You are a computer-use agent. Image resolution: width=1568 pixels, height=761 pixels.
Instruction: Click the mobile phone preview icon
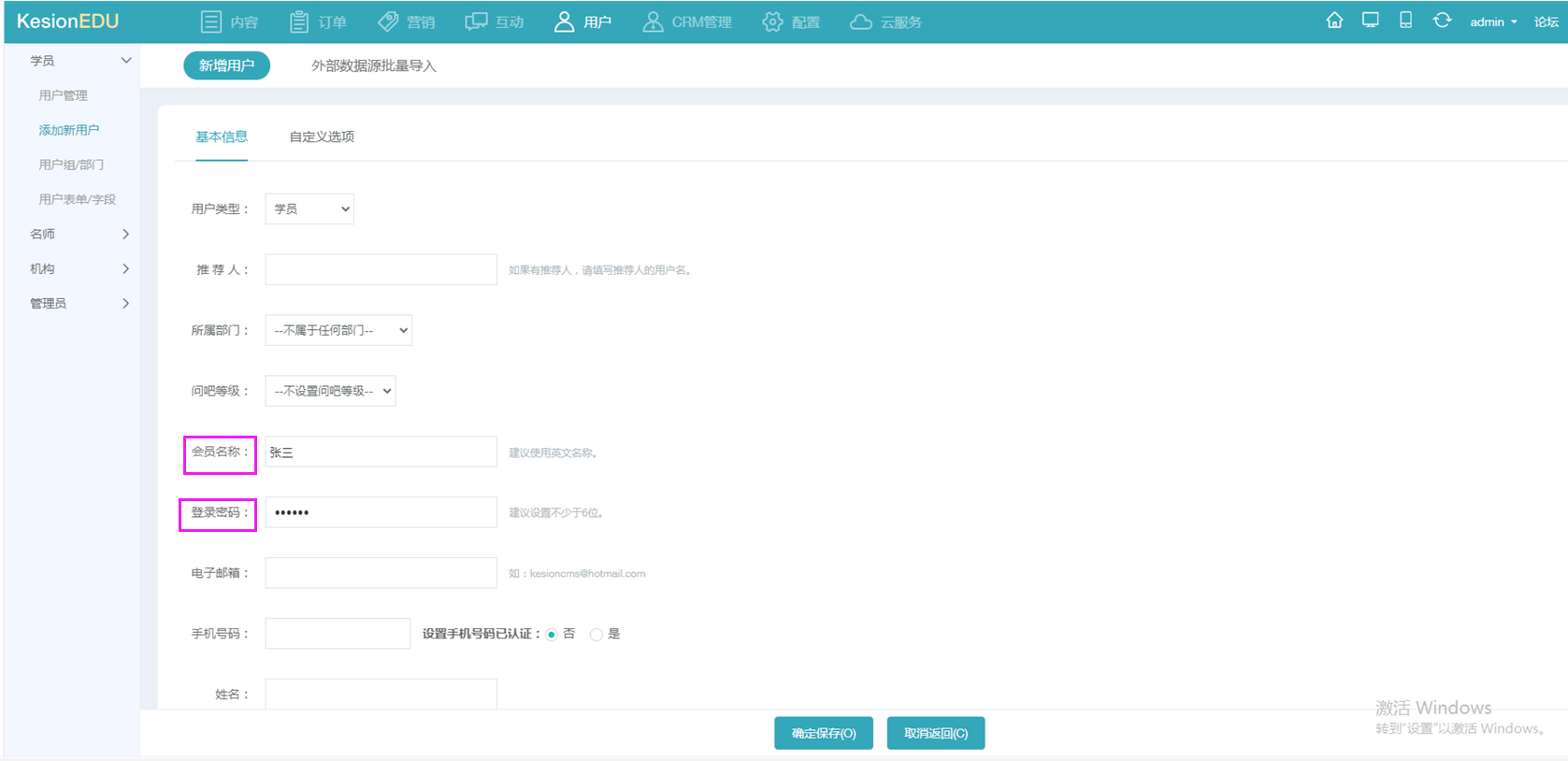click(x=1405, y=21)
